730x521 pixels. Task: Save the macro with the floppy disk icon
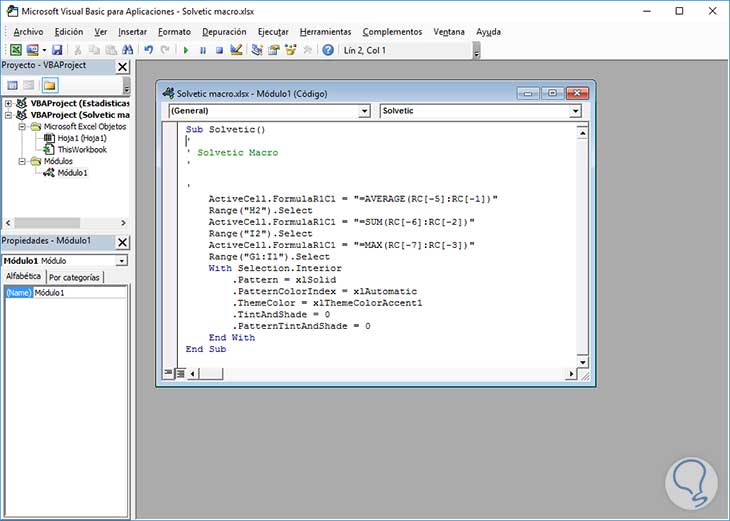(x=57, y=50)
